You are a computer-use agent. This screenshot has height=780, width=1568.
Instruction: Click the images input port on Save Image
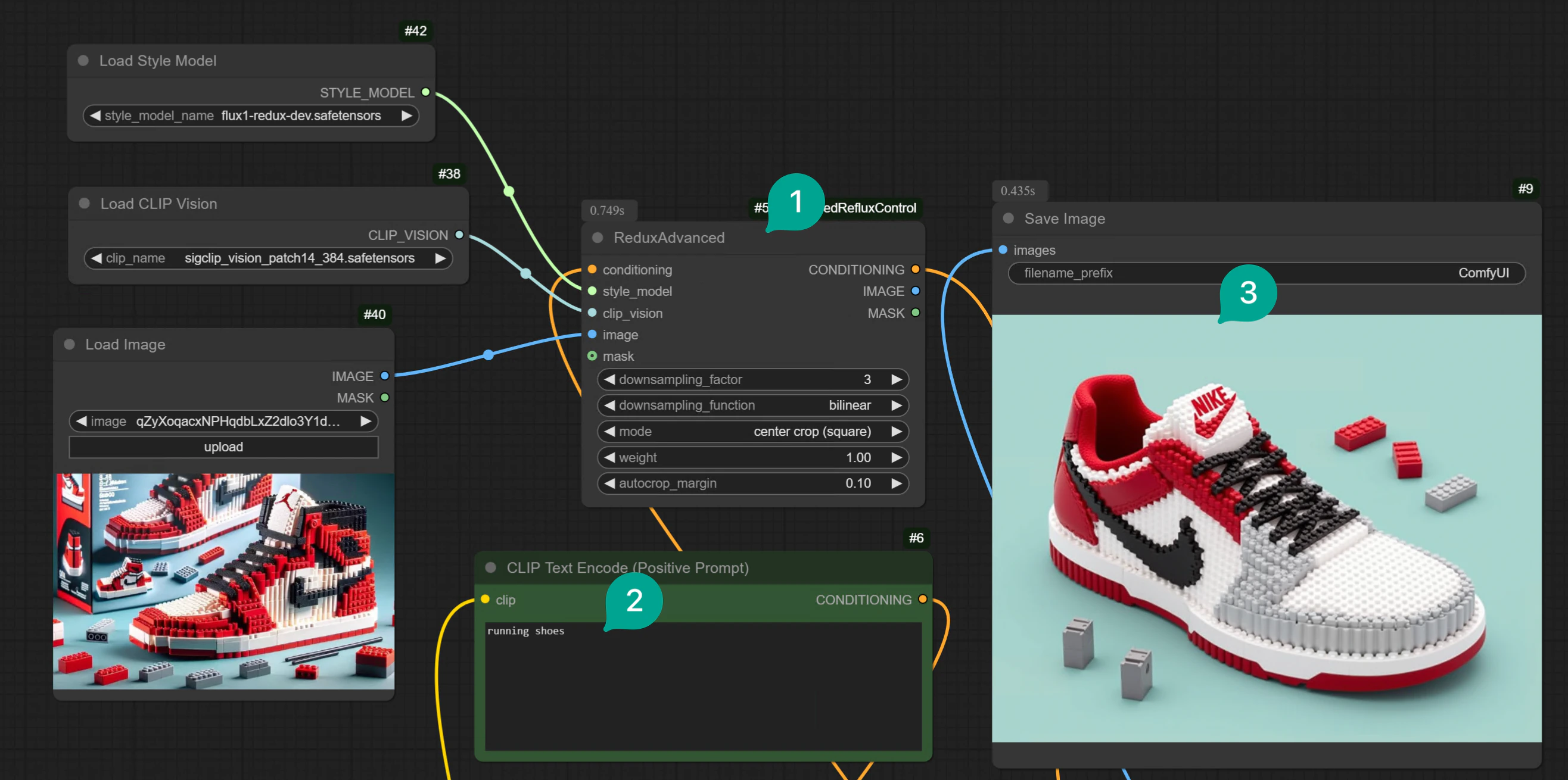pyautogui.click(x=1002, y=249)
